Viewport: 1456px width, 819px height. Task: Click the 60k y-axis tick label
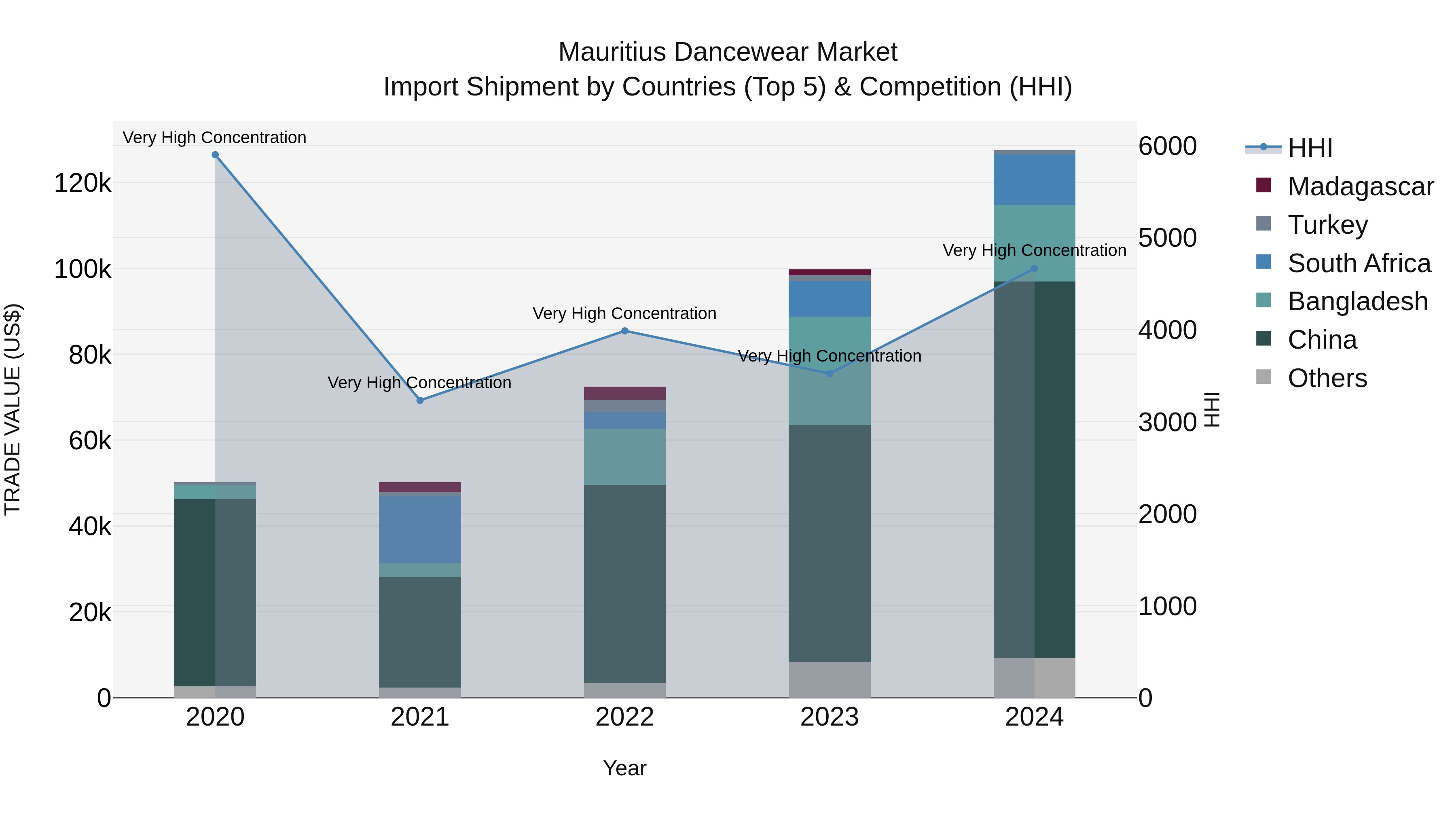(90, 441)
